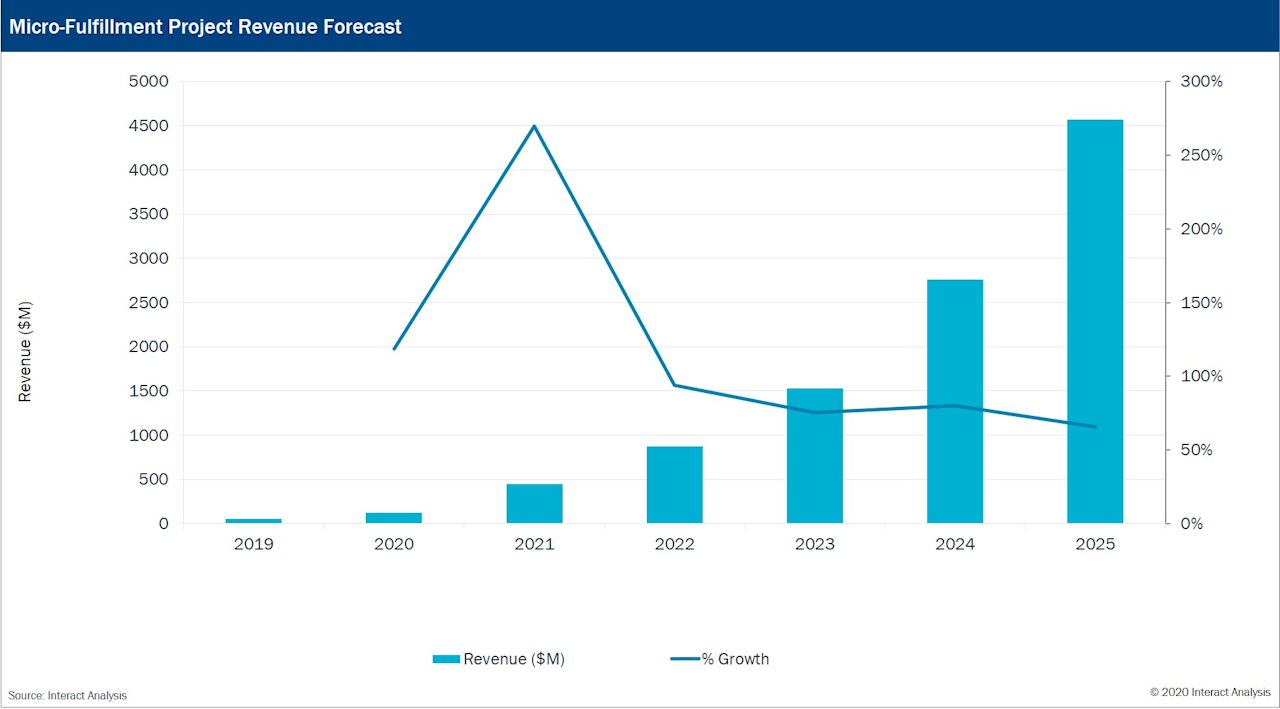
Task: Select the 2022 revenue bar
Action: click(674, 485)
